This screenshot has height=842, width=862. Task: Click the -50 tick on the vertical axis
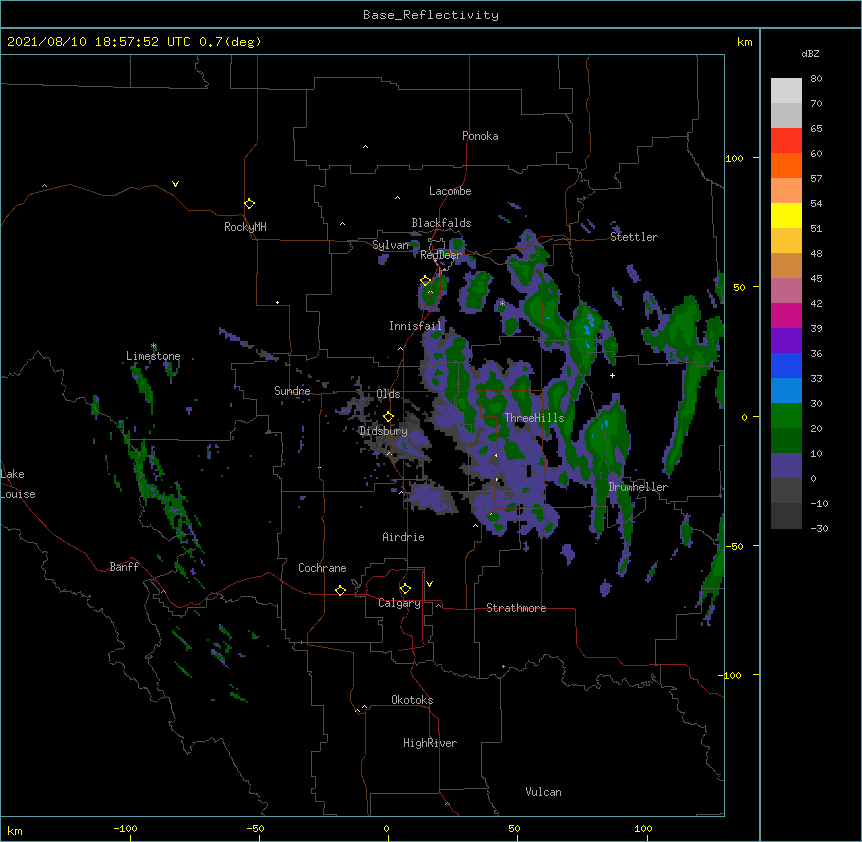(x=734, y=546)
